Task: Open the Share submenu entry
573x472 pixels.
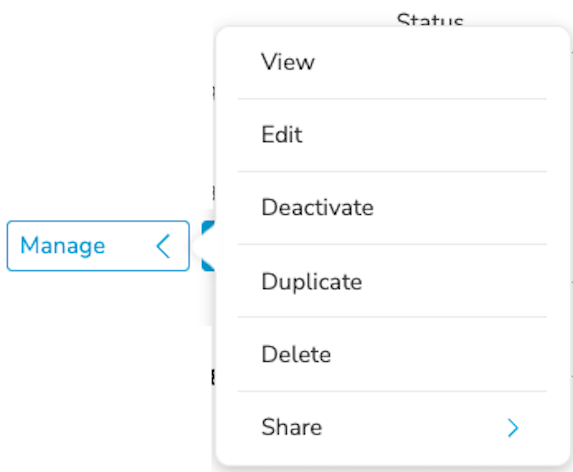Action: coord(392,427)
